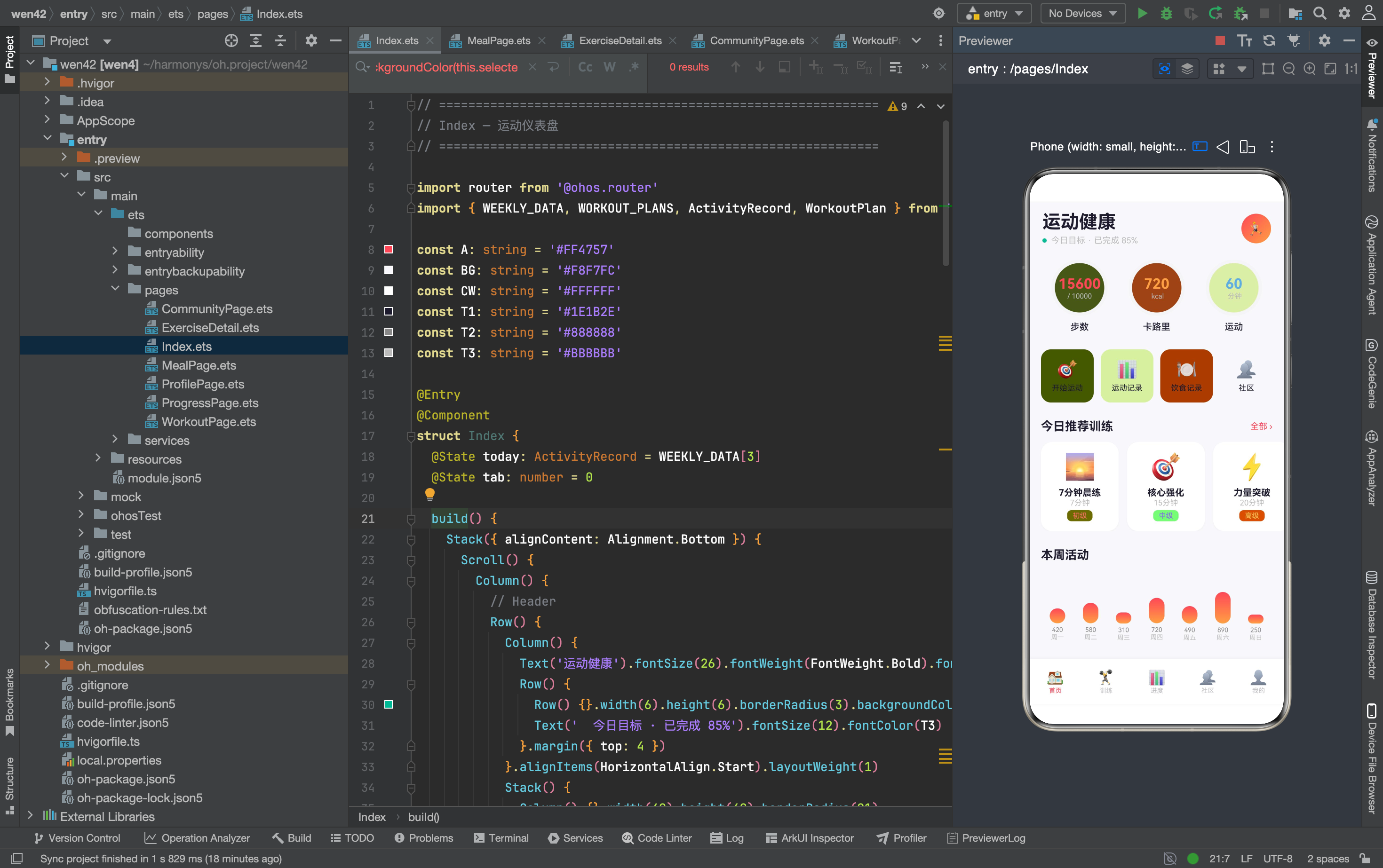The height and width of the screenshot is (868, 1383).
Task: Jump to previous search occurrence arrow
Action: (x=736, y=67)
